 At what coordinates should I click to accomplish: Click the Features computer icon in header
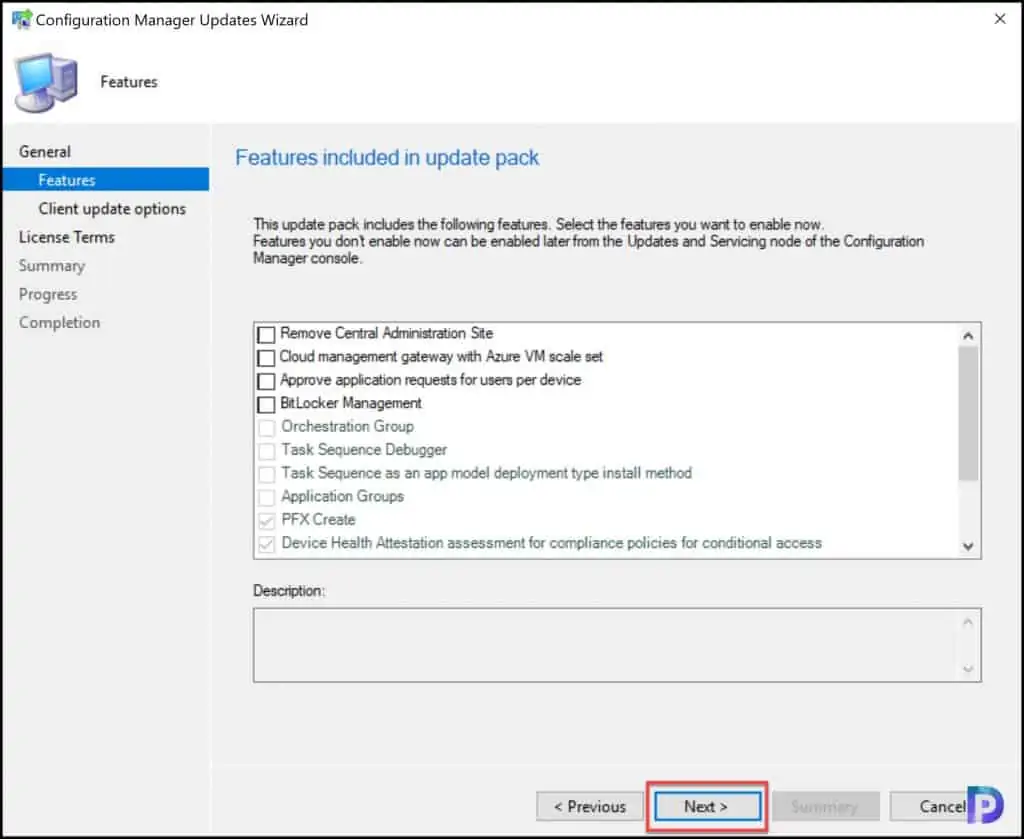pos(46,83)
